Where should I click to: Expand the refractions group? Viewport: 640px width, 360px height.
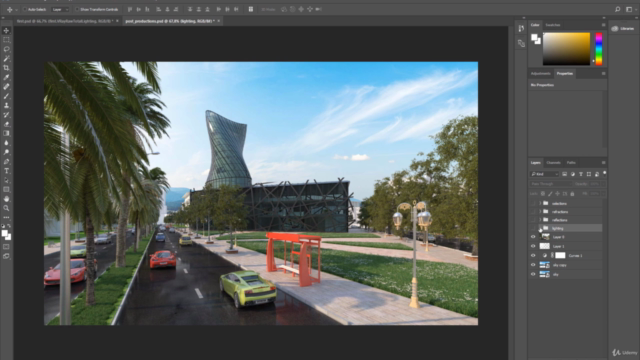(540, 212)
